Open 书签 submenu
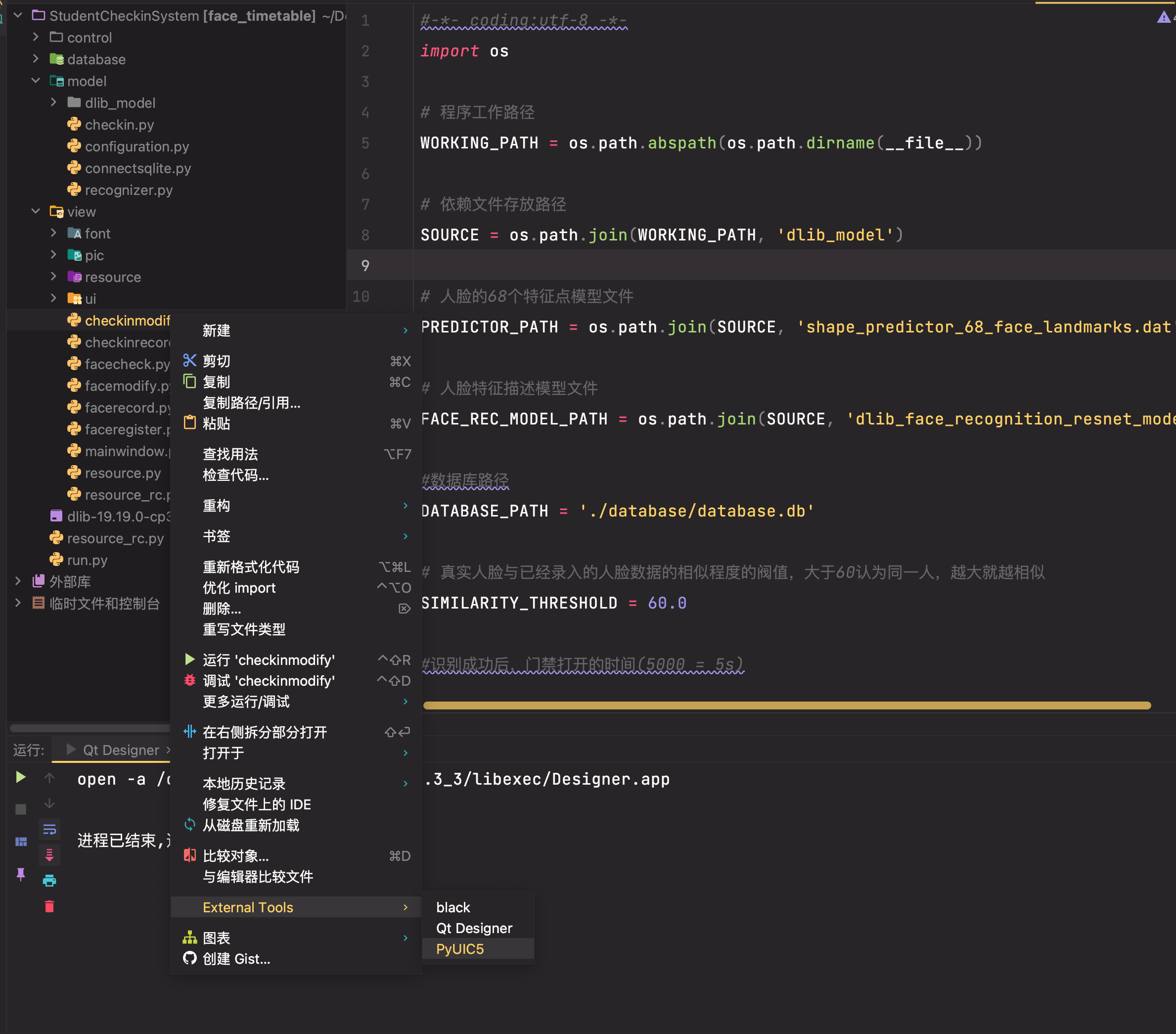1176x1034 pixels. click(296, 536)
